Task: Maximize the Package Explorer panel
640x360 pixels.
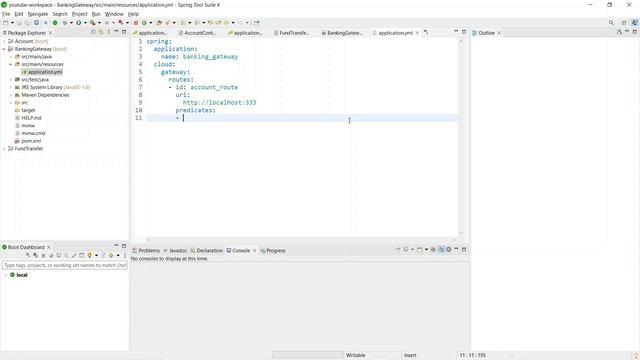Action: coord(124,32)
